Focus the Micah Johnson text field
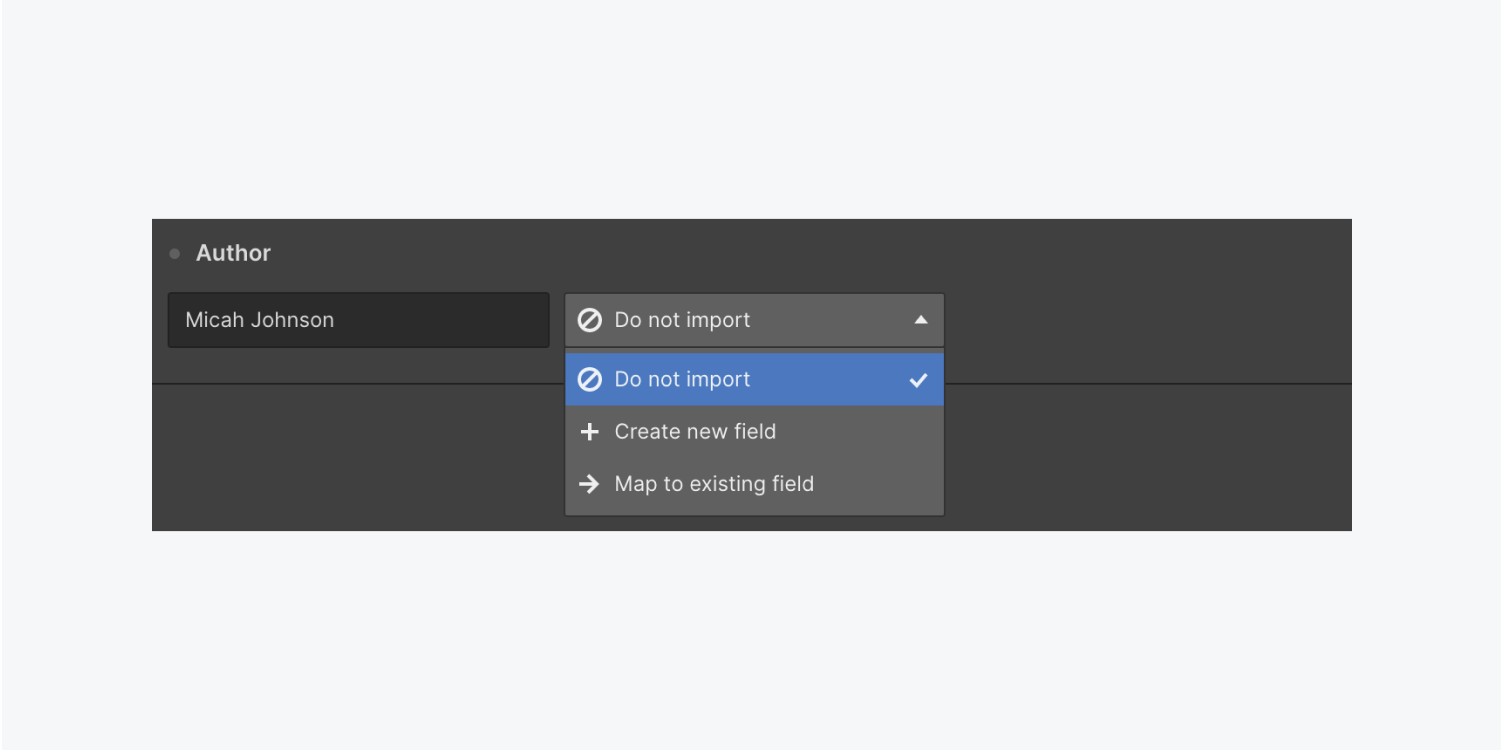Screen dimensions: 1501x751 click(x=358, y=320)
